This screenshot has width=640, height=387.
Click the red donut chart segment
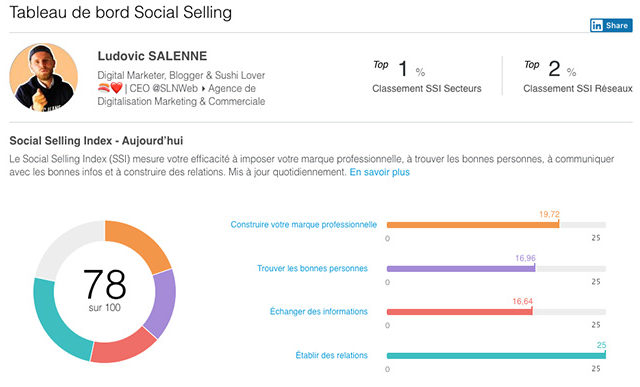click(x=121, y=349)
